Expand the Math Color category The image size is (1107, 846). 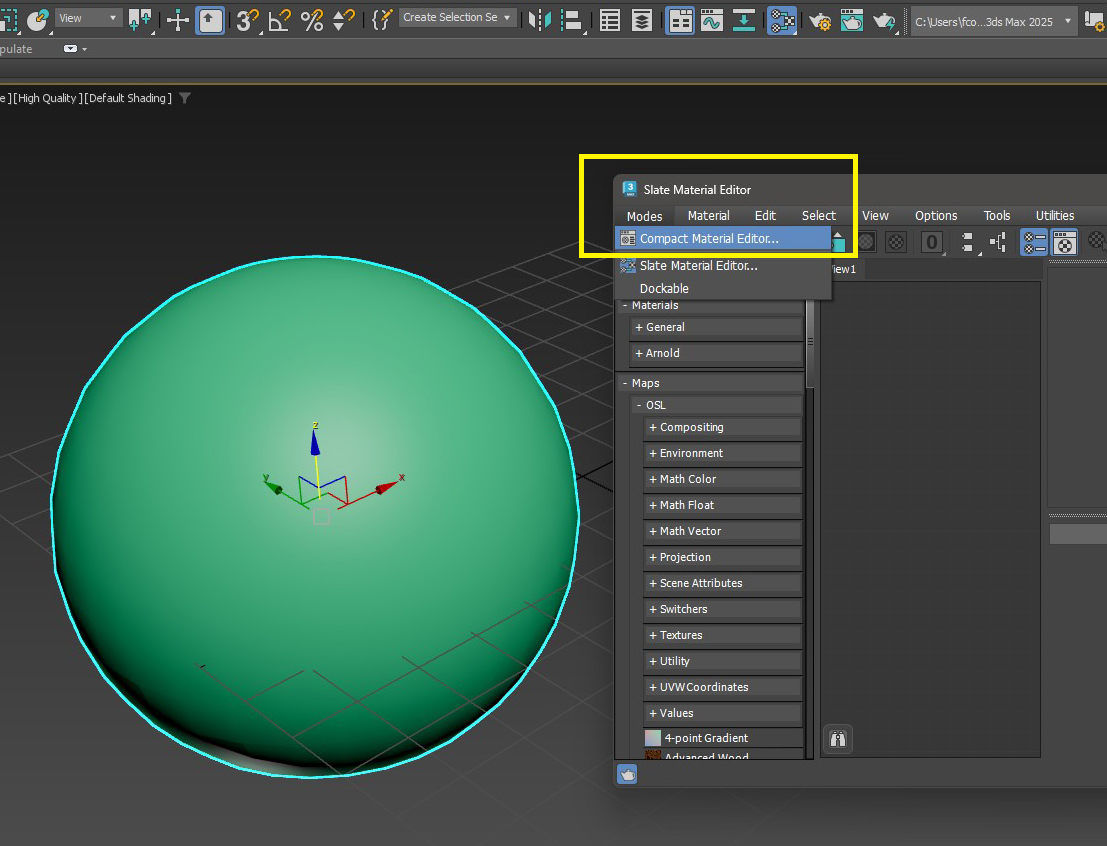coord(723,479)
